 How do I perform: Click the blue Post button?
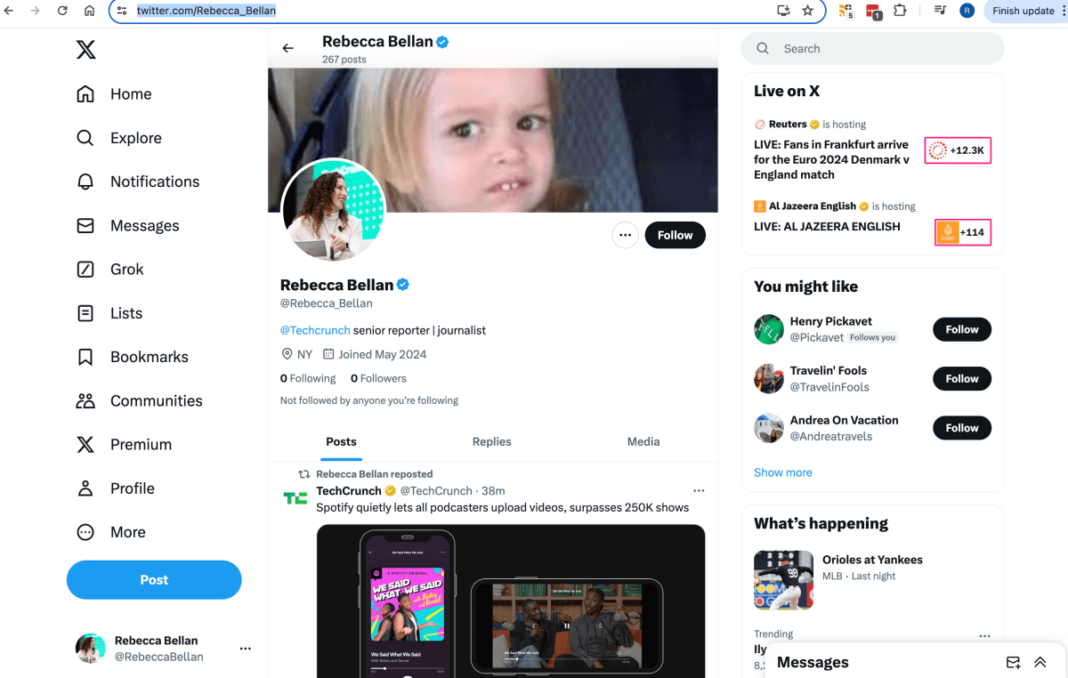[154, 580]
